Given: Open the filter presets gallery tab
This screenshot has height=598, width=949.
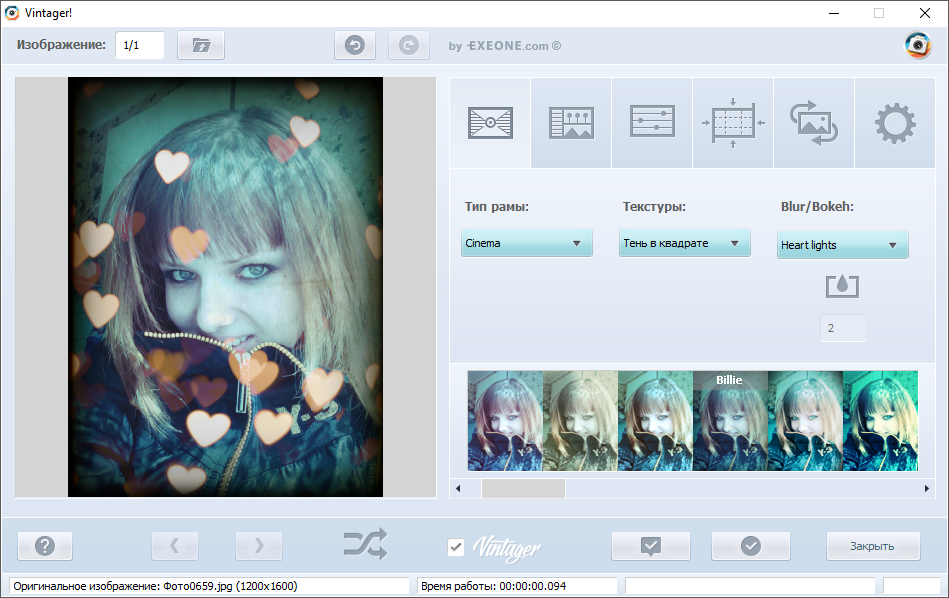Looking at the screenshot, I should (571, 123).
